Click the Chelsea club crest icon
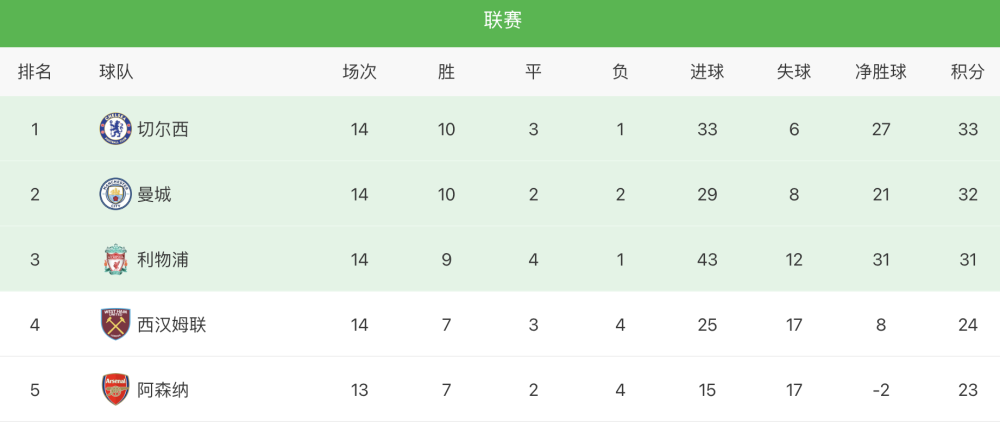The width and height of the screenshot is (1000, 422). [x=115, y=129]
